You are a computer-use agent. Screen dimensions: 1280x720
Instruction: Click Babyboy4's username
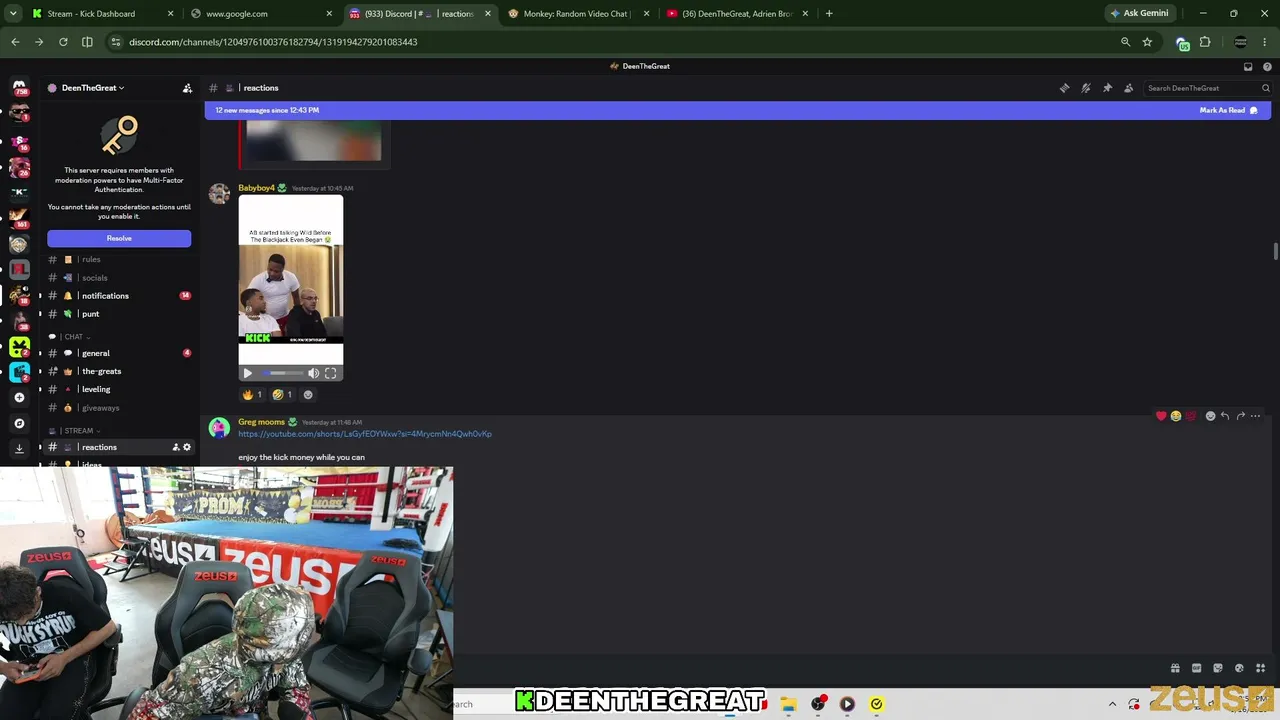pos(256,188)
